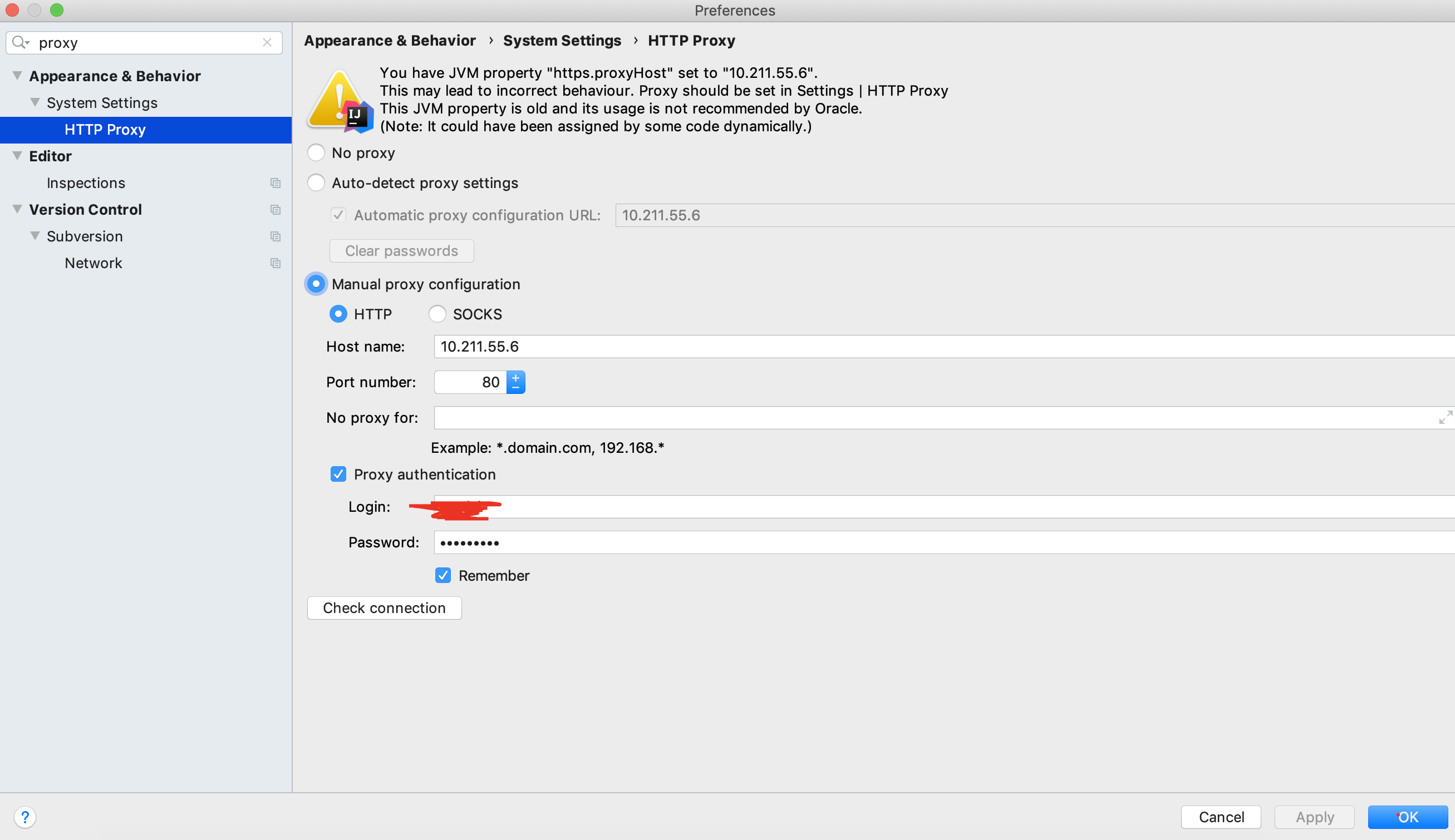Click the Check connection button

click(384, 608)
